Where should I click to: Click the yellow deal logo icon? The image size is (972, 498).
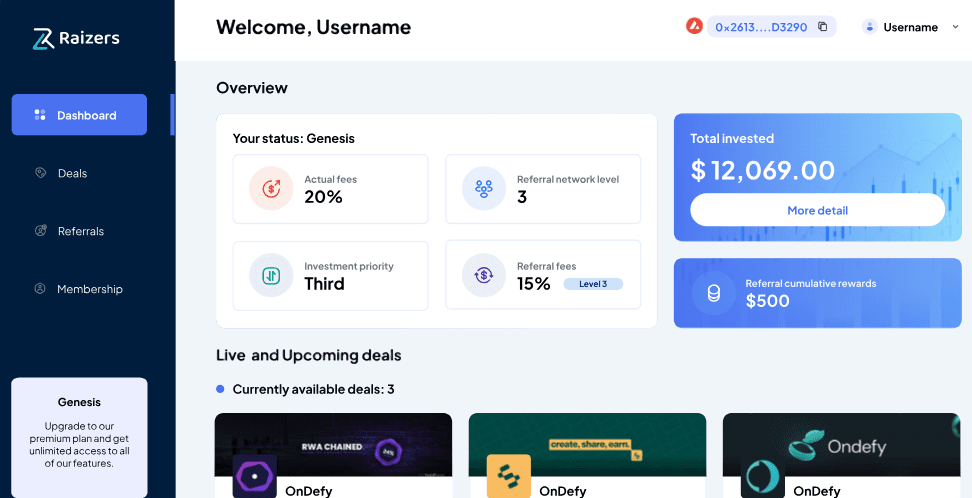click(x=508, y=476)
